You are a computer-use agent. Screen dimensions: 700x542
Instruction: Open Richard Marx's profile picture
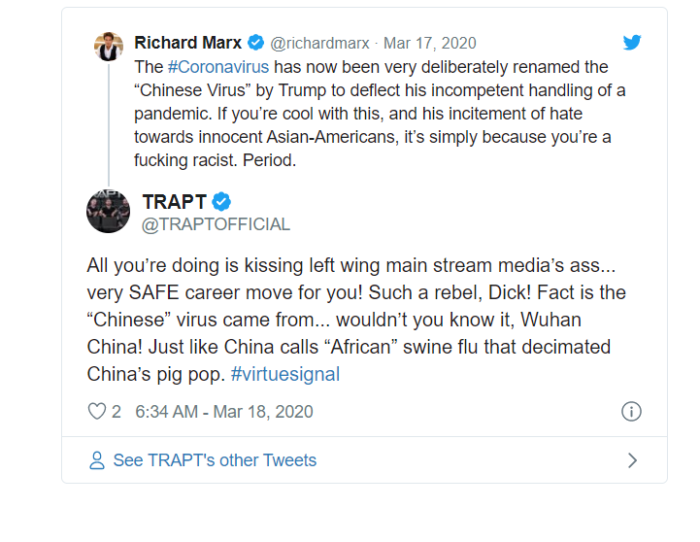click(x=108, y=46)
